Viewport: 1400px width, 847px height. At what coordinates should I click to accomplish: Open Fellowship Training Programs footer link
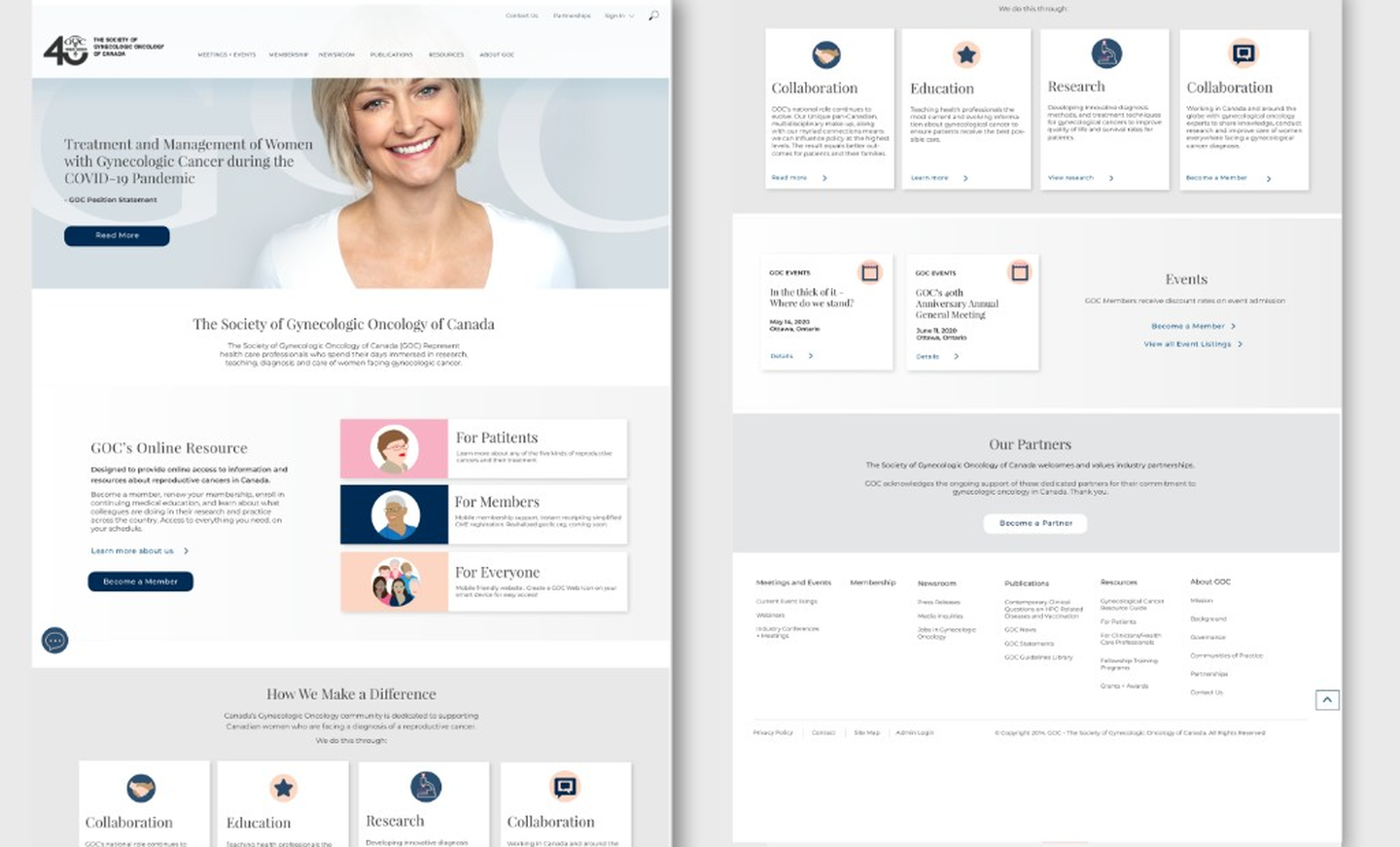coord(1129,663)
